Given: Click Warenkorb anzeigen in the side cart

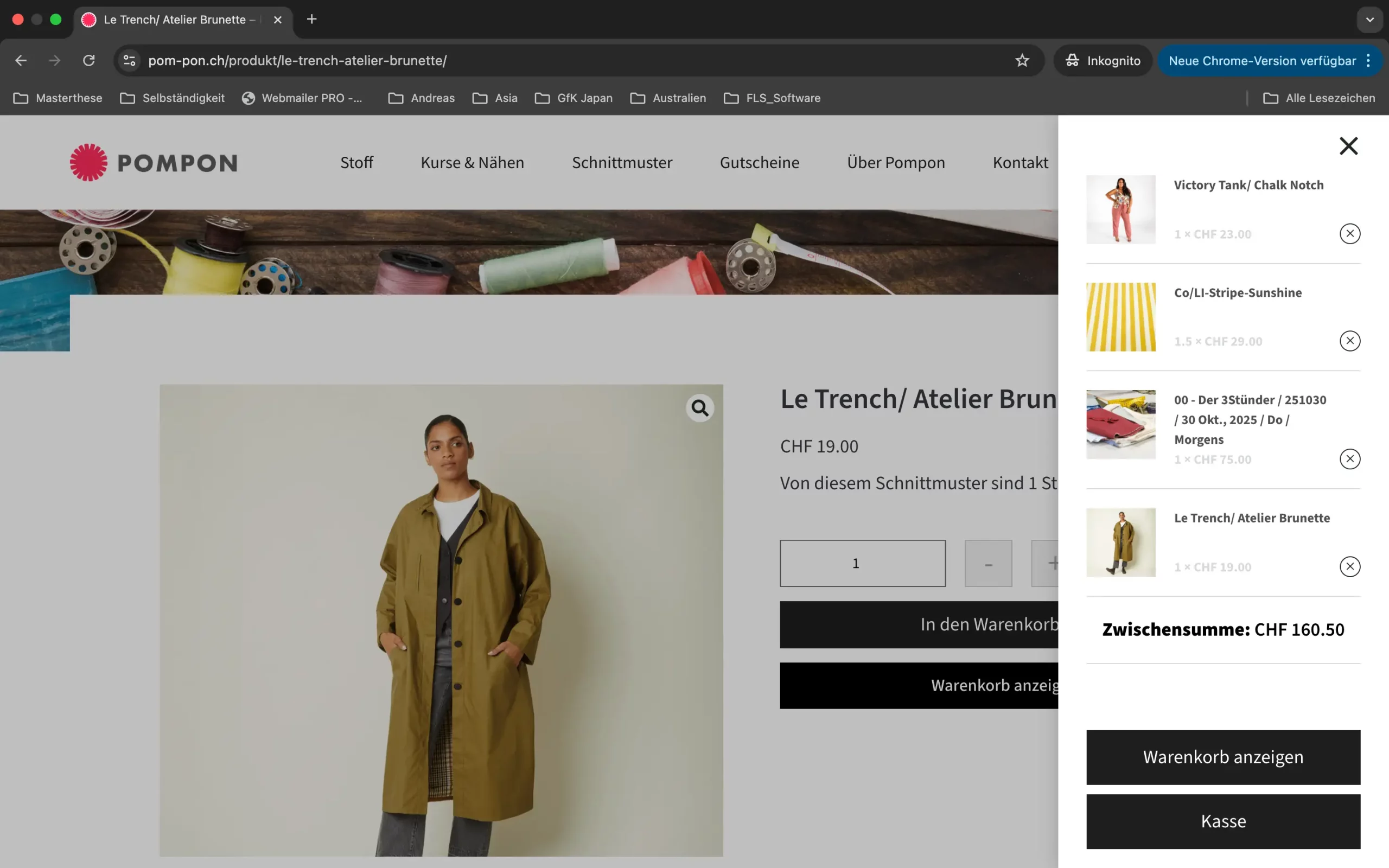Looking at the screenshot, I should pyautogui.click(x=1223, y=757).
